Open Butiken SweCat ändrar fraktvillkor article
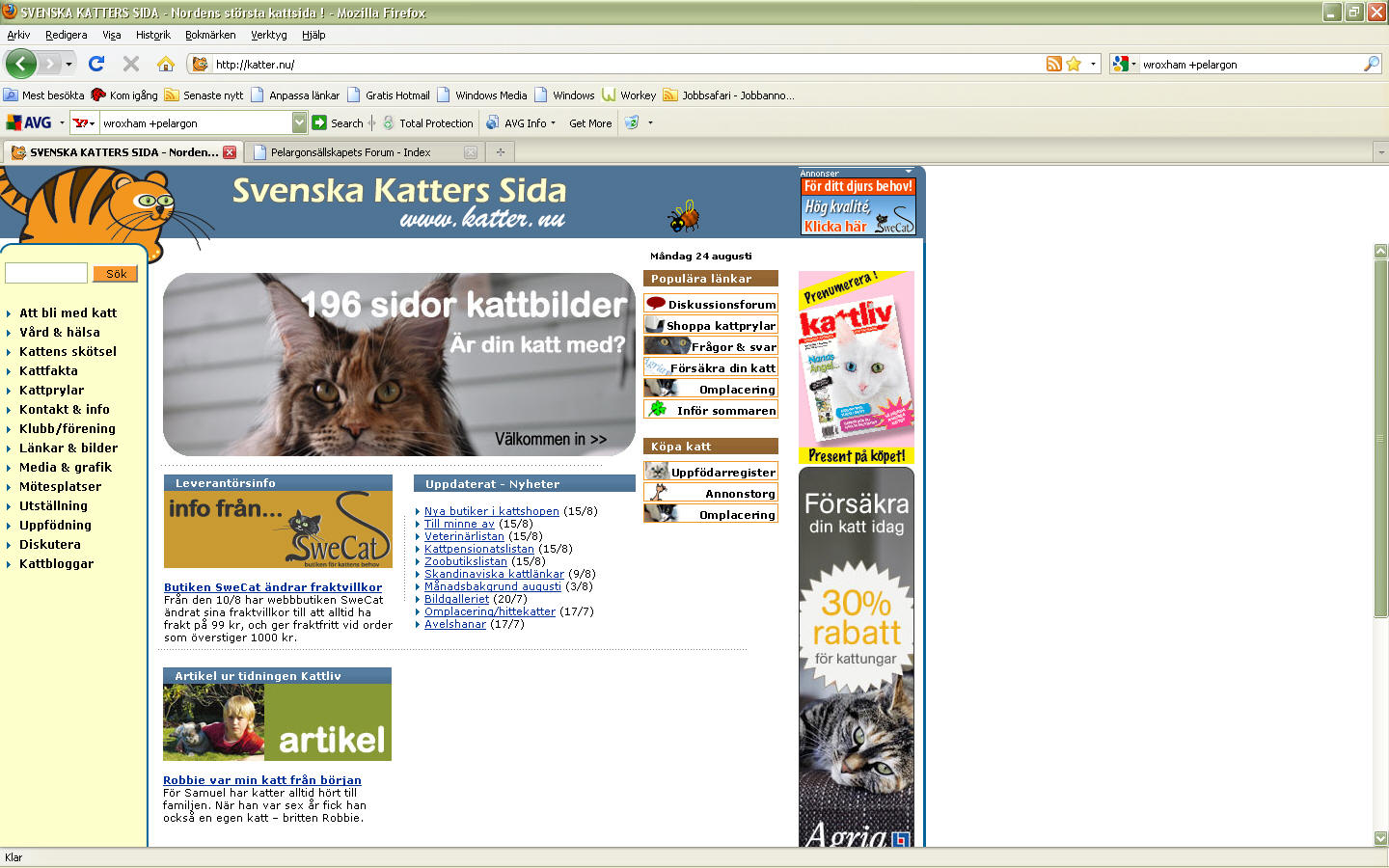Screen dimensions: 1389x868 tap(273, 586)
